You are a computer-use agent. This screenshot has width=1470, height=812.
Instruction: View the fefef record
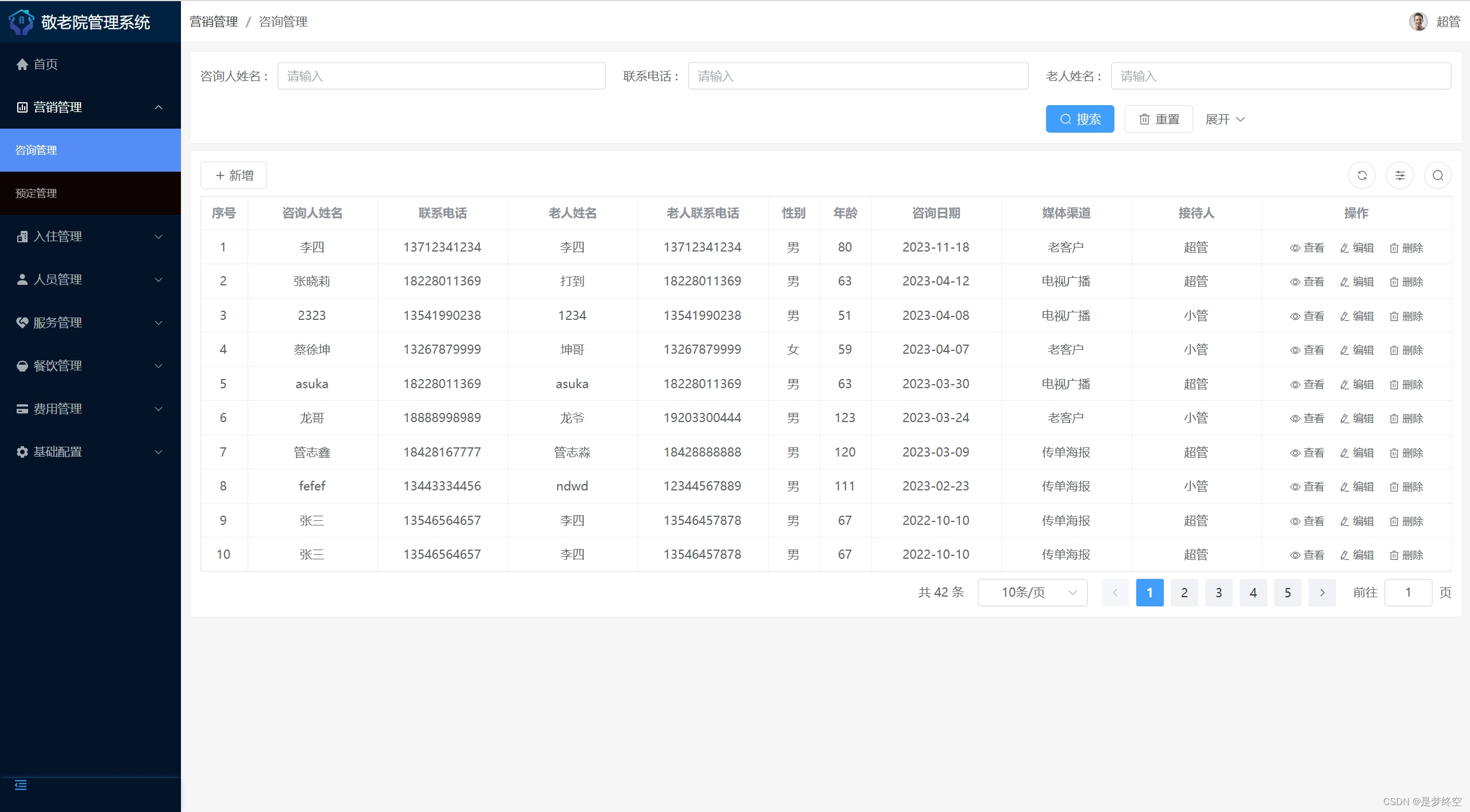pos(1307,486)
